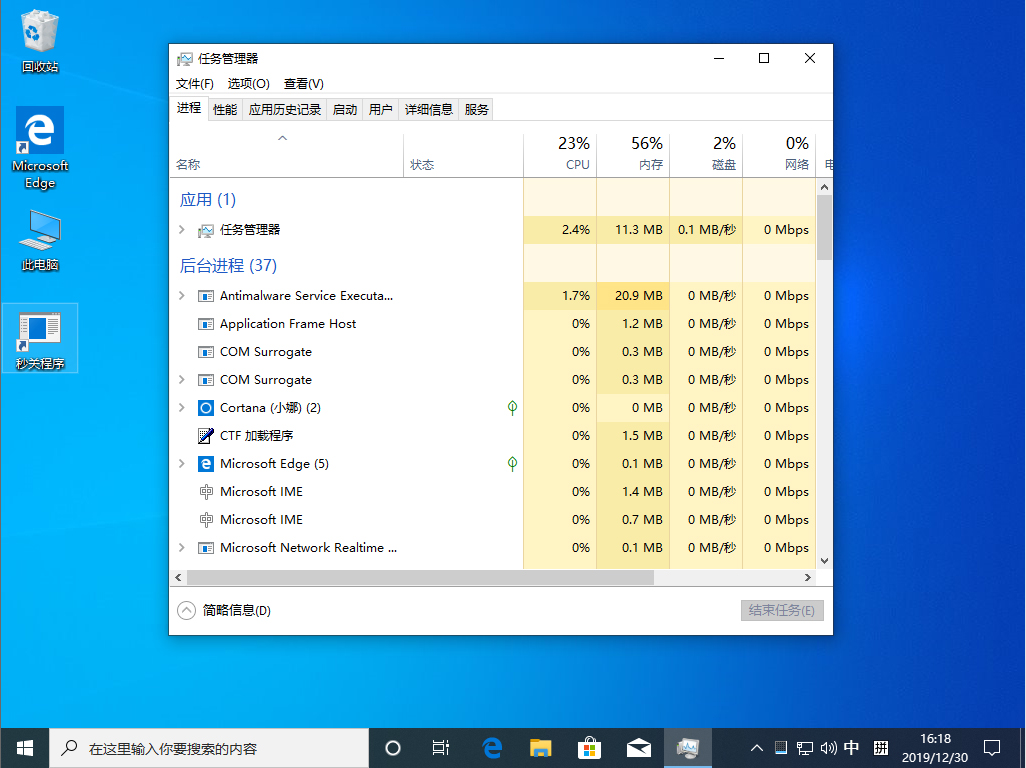Open Microsoft Edge from the taskbar
The width and height of the screenshot is (1026, 768).
click(491, 747)
